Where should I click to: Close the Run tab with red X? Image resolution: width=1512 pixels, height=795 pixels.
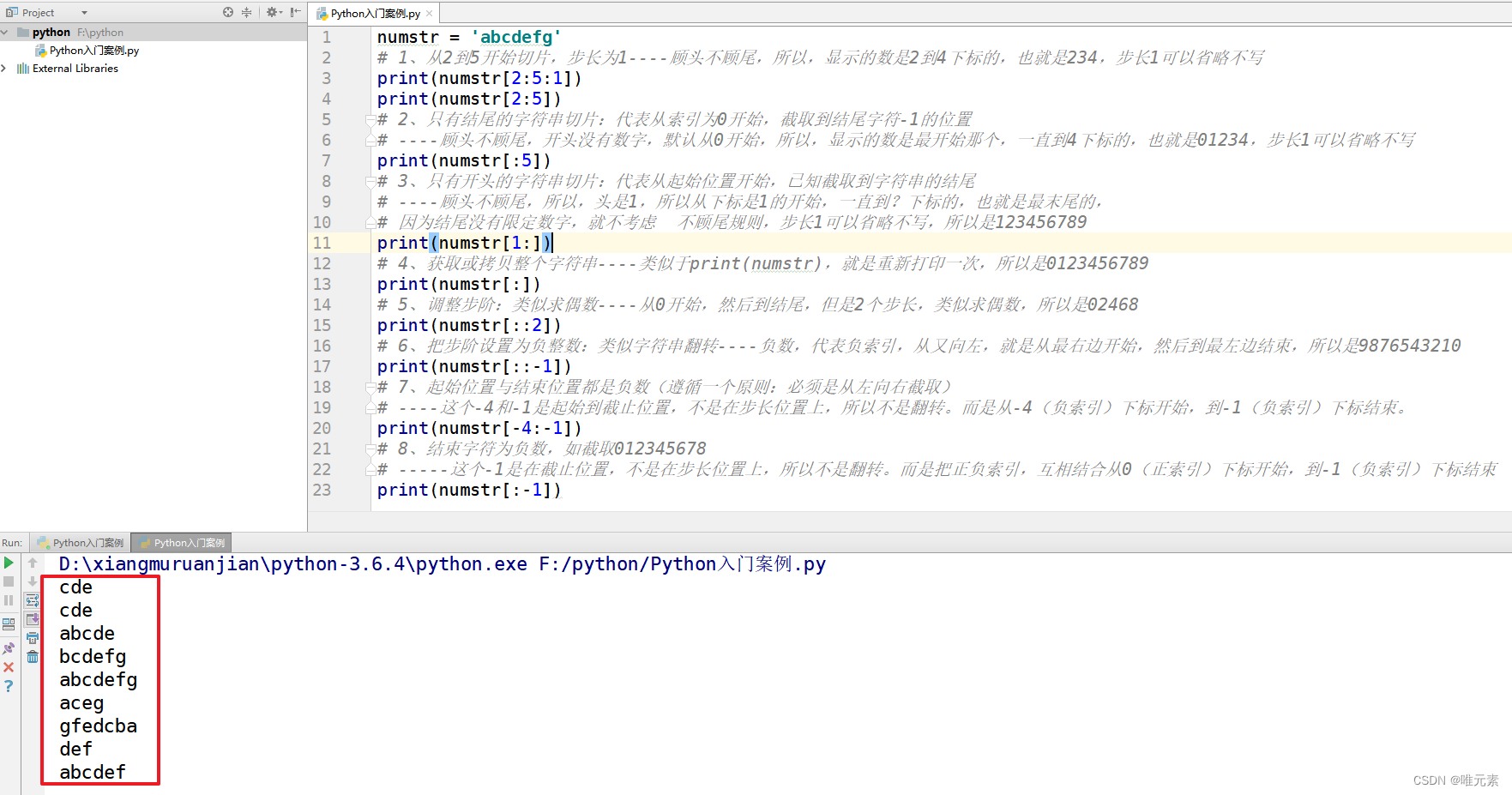click(x=9, y=667)
